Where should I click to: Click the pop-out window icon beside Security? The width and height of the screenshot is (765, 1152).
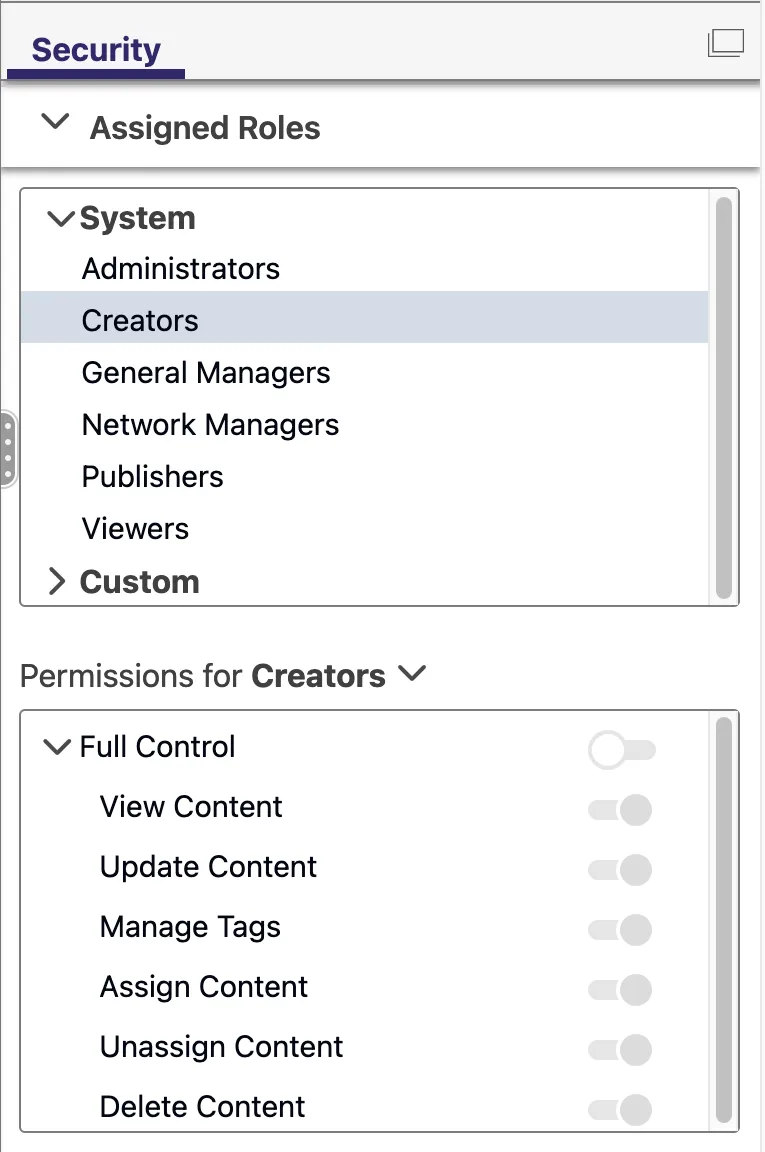tap(725, 43)
